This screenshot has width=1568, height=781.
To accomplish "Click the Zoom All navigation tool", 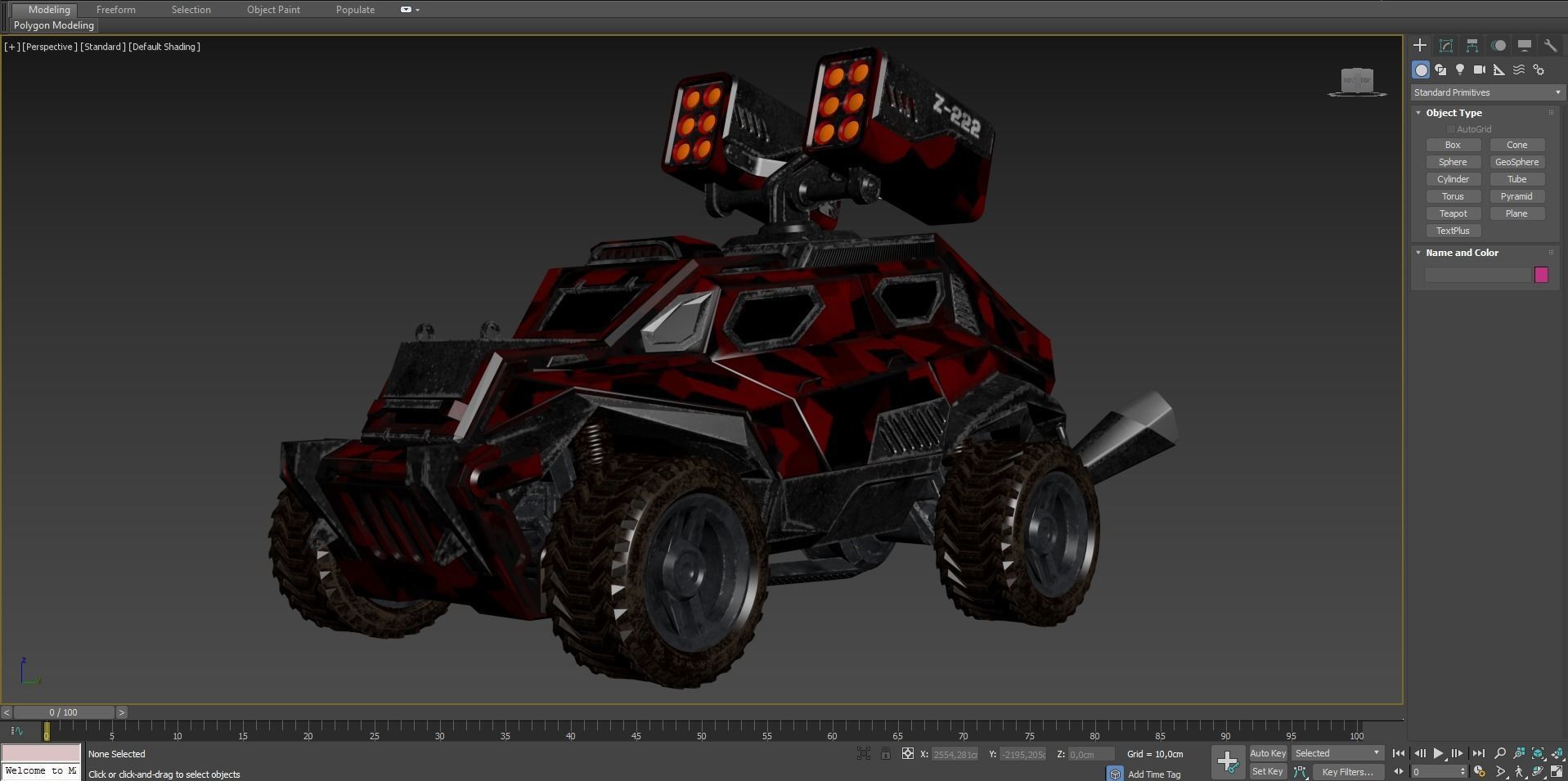I will 1519,754.
